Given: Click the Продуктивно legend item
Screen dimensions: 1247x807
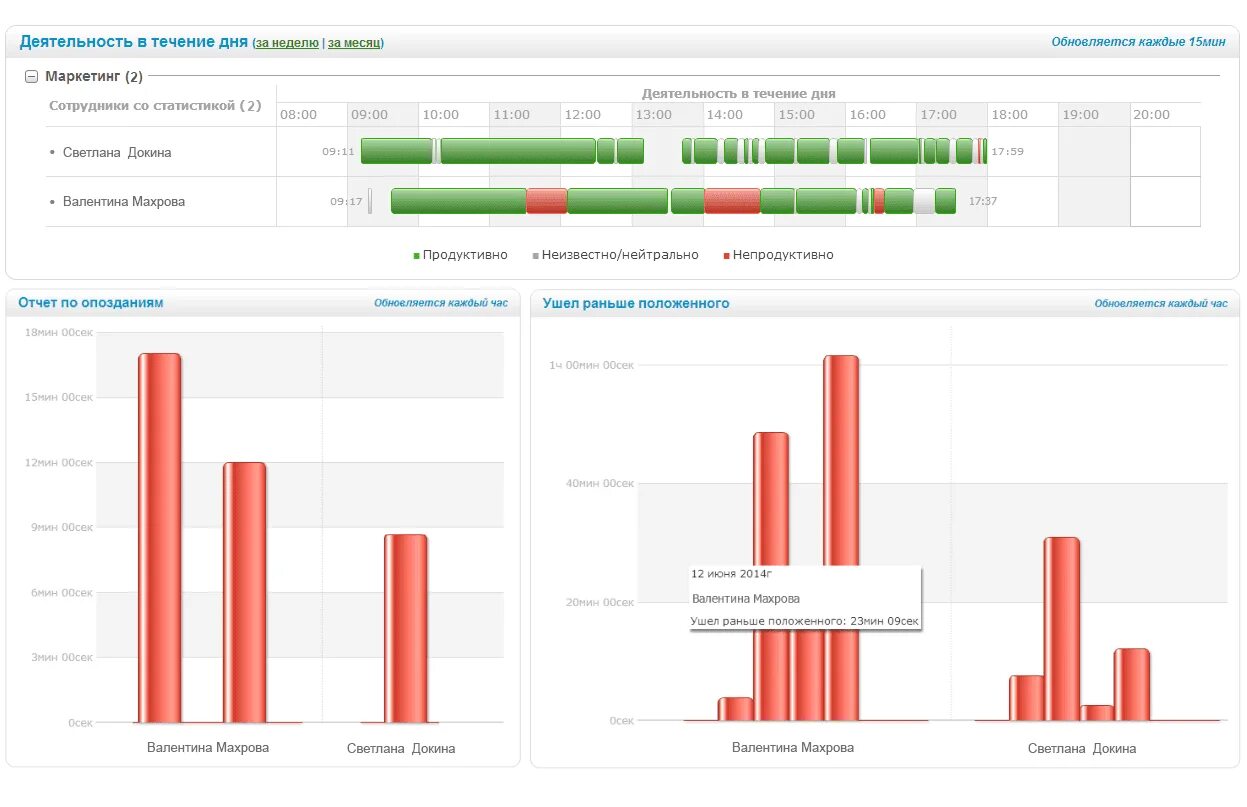Looking at the screenshot, I should [x=460, y=255].
